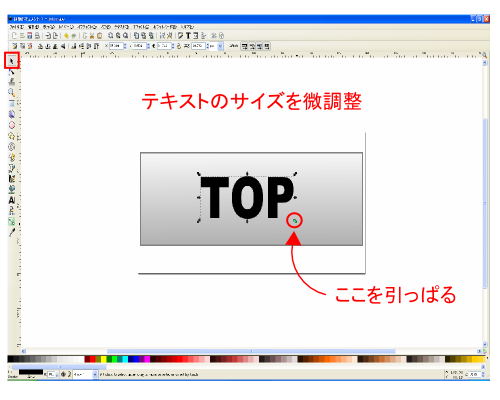This screenshot has width=500, height=400.
Task: Click the width W input field
Action: (164, 46)
